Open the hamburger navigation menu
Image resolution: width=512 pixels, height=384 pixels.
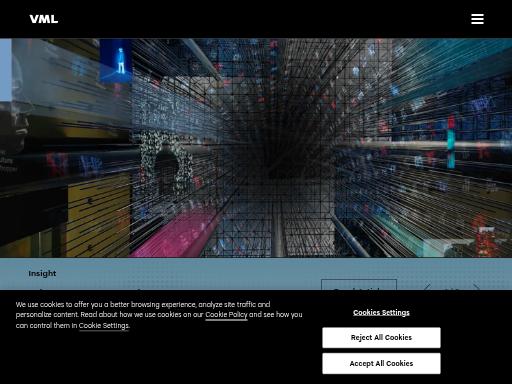coord(477,19)
